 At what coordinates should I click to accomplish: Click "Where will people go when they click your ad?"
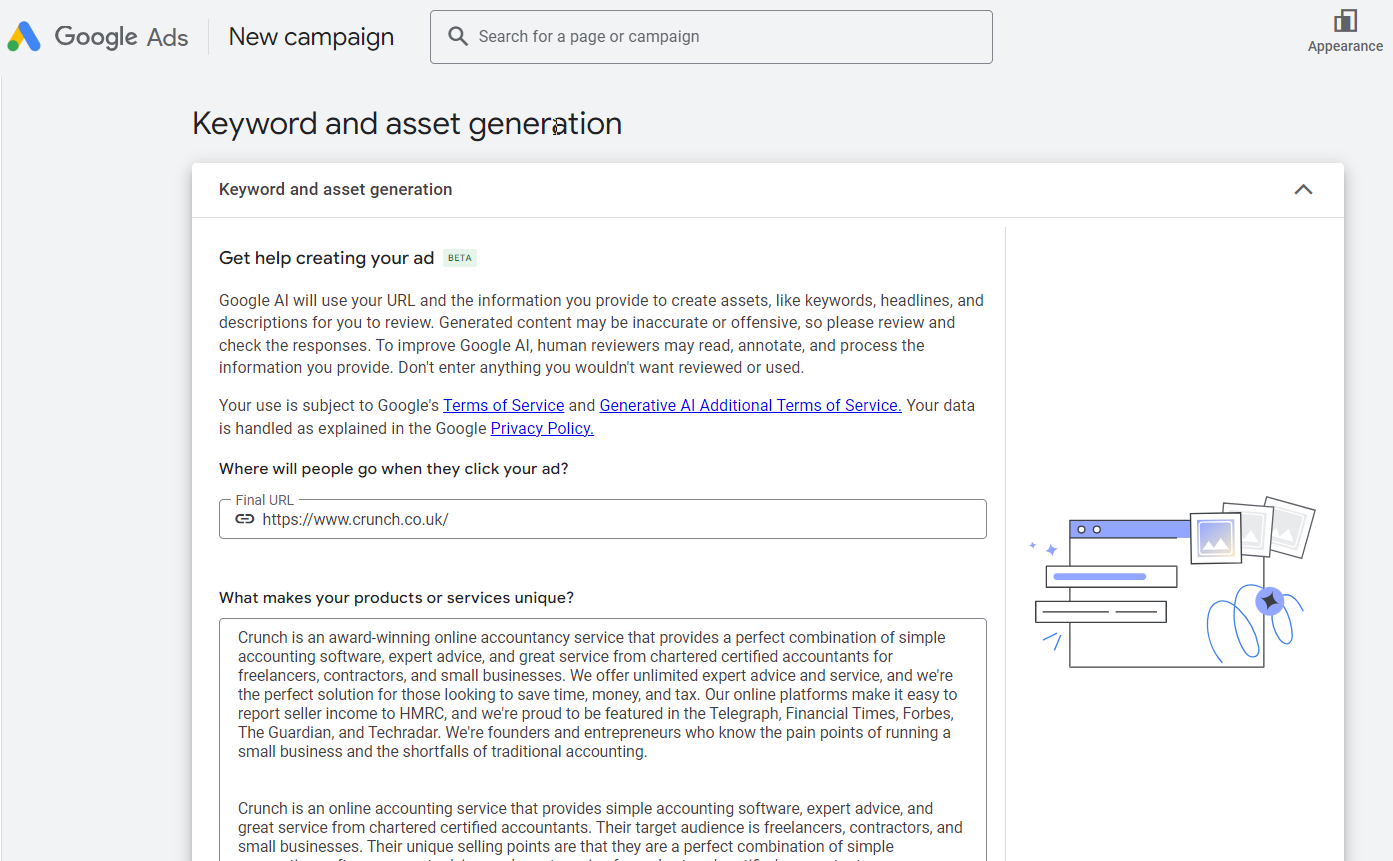pos(394,468)
